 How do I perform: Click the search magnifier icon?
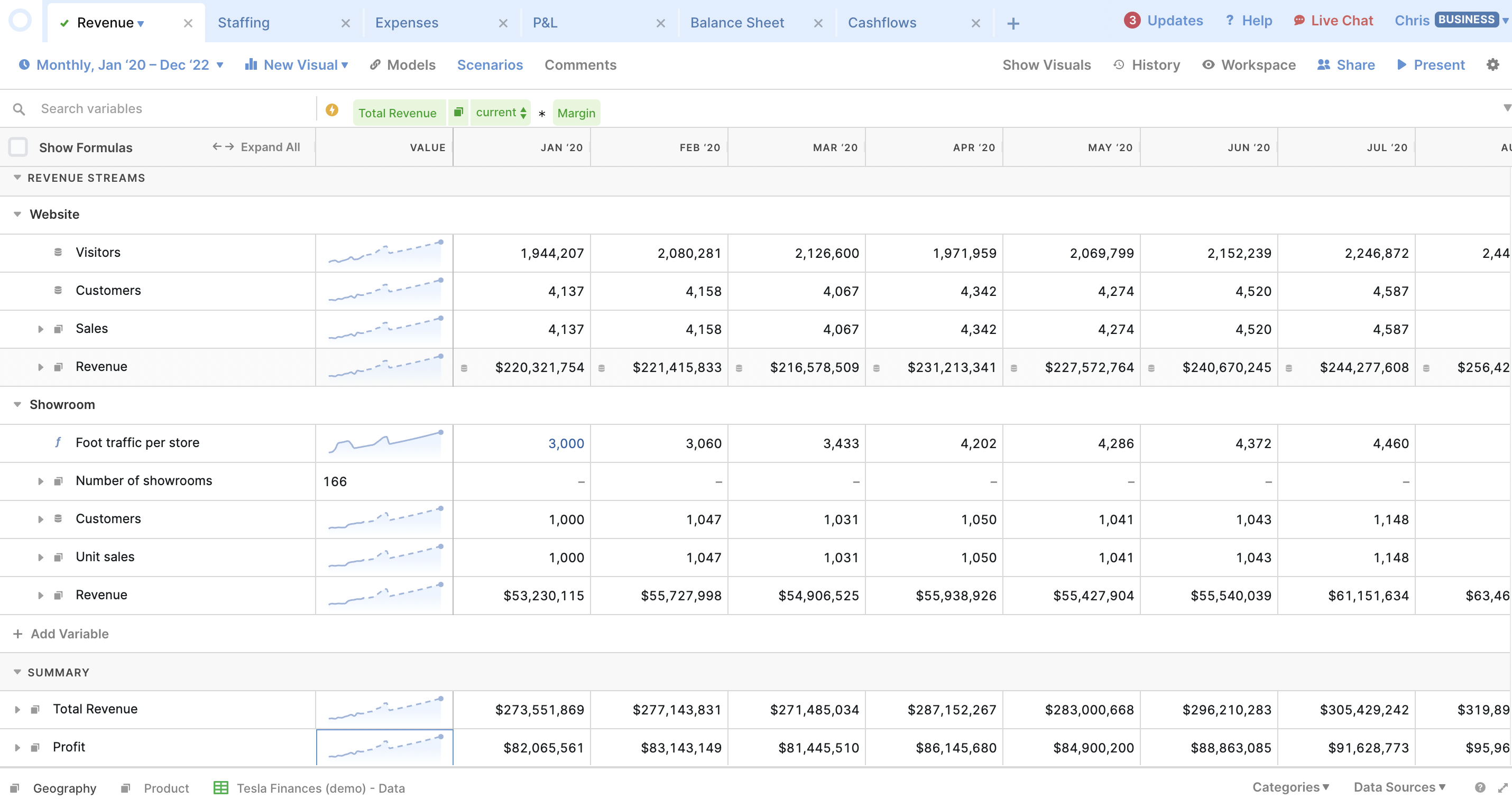click(x=19, y=109)
